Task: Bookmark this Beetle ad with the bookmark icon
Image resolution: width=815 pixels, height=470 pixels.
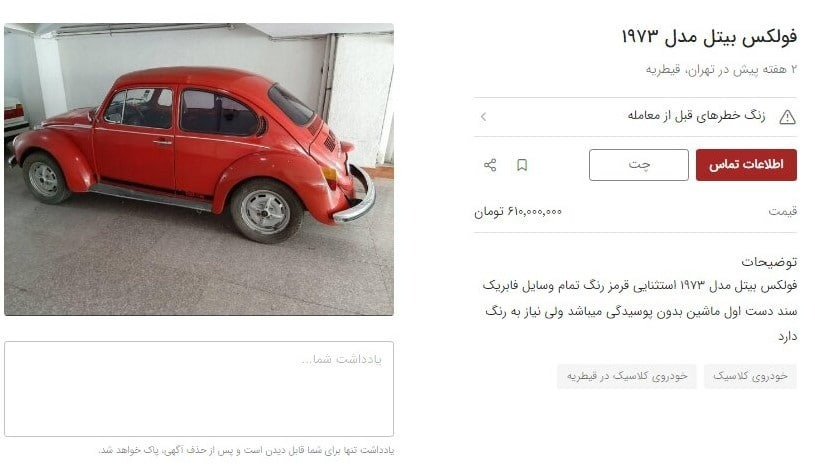Action: 522,165
